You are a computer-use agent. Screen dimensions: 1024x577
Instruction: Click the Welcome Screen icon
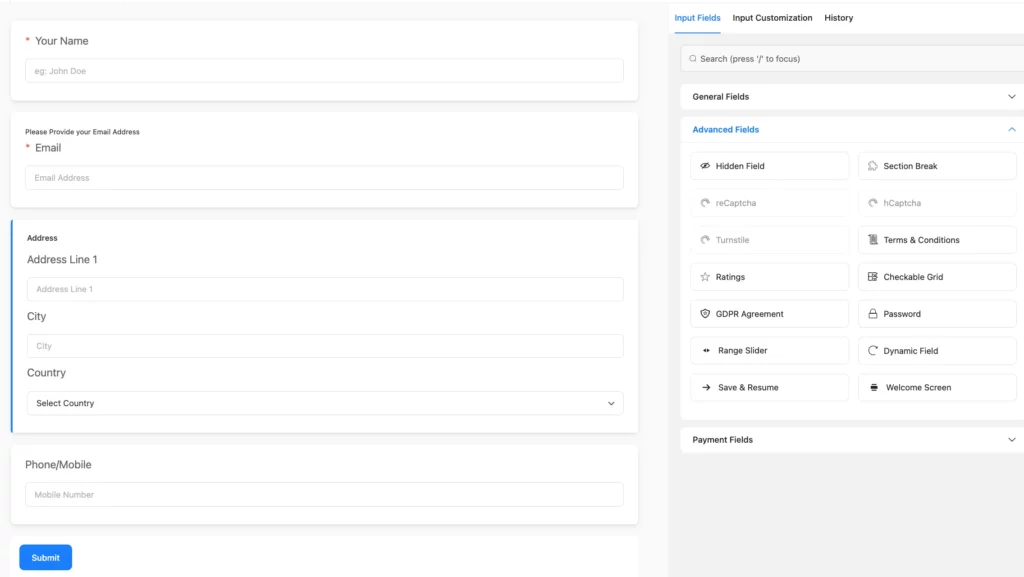click(x=874, y=388)
